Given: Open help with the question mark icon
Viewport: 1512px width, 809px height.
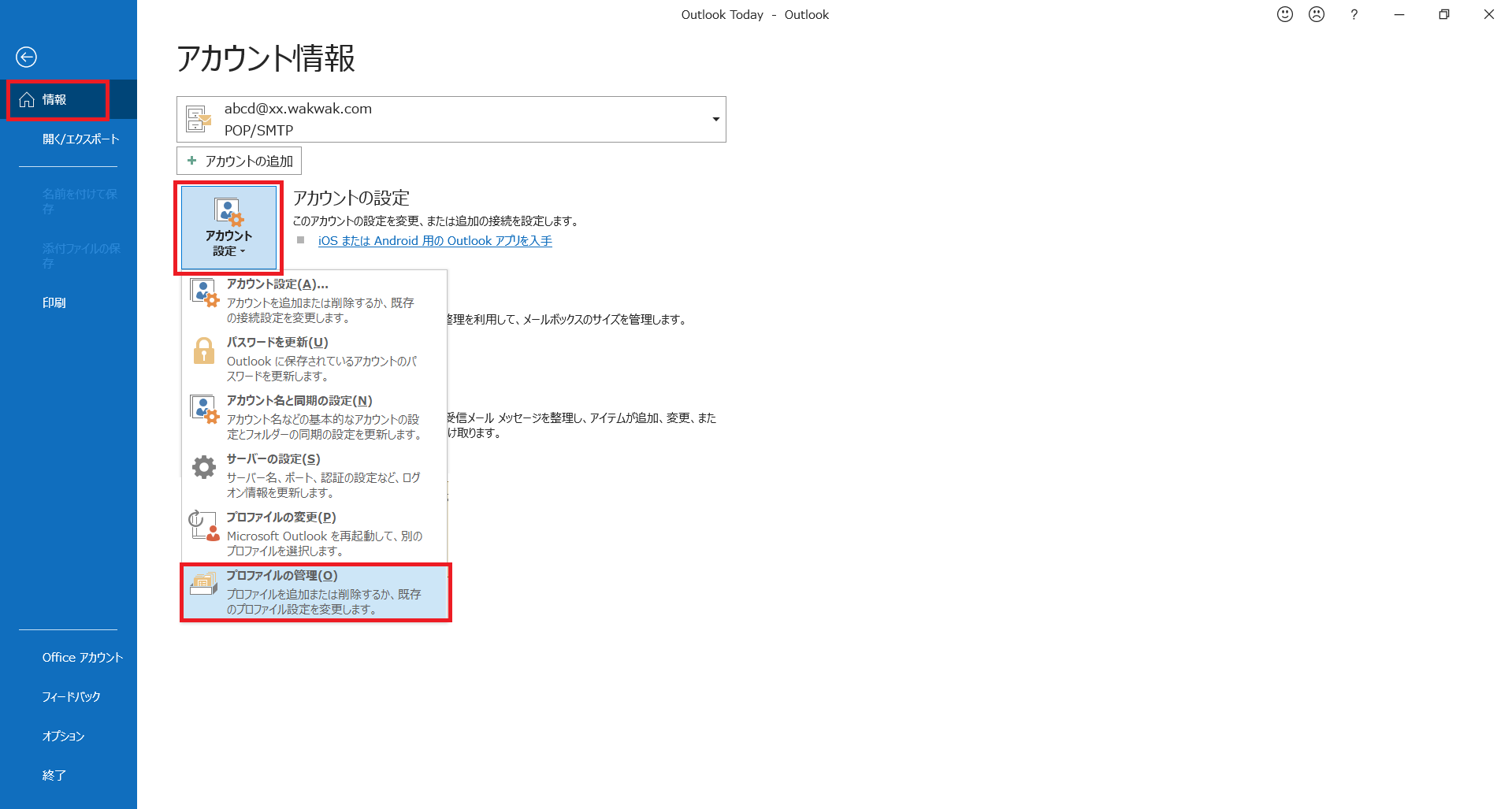Looking at the screenshot, I should coord(1354,14).
